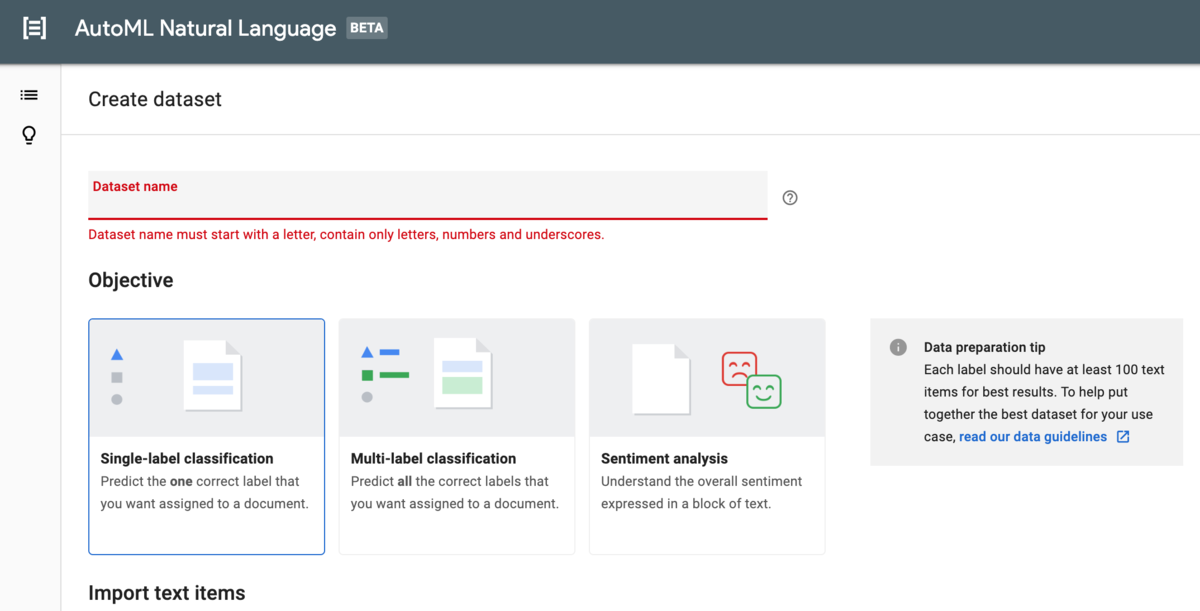Image resolution: width=1200 pixels, height=611 pixels.
Task: Click the help icon beside Dataset name
Action: (790, 198)
